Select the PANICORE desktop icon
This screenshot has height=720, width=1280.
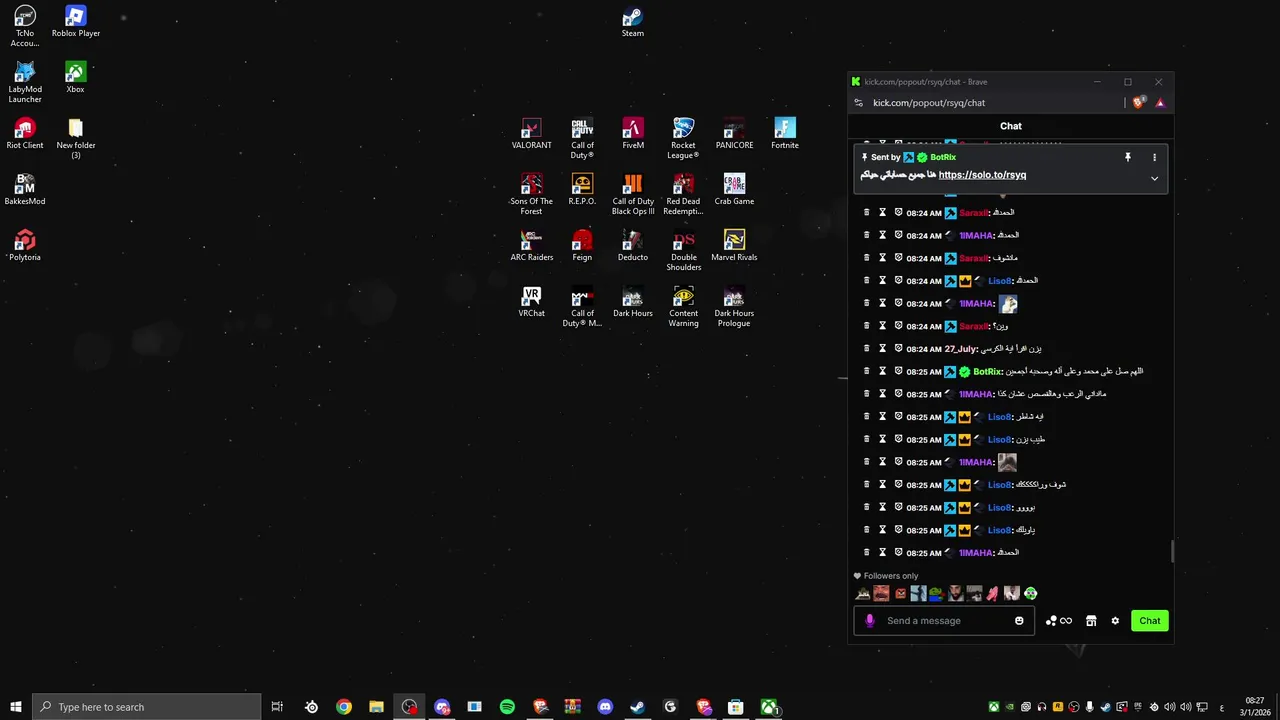(734, 134)
